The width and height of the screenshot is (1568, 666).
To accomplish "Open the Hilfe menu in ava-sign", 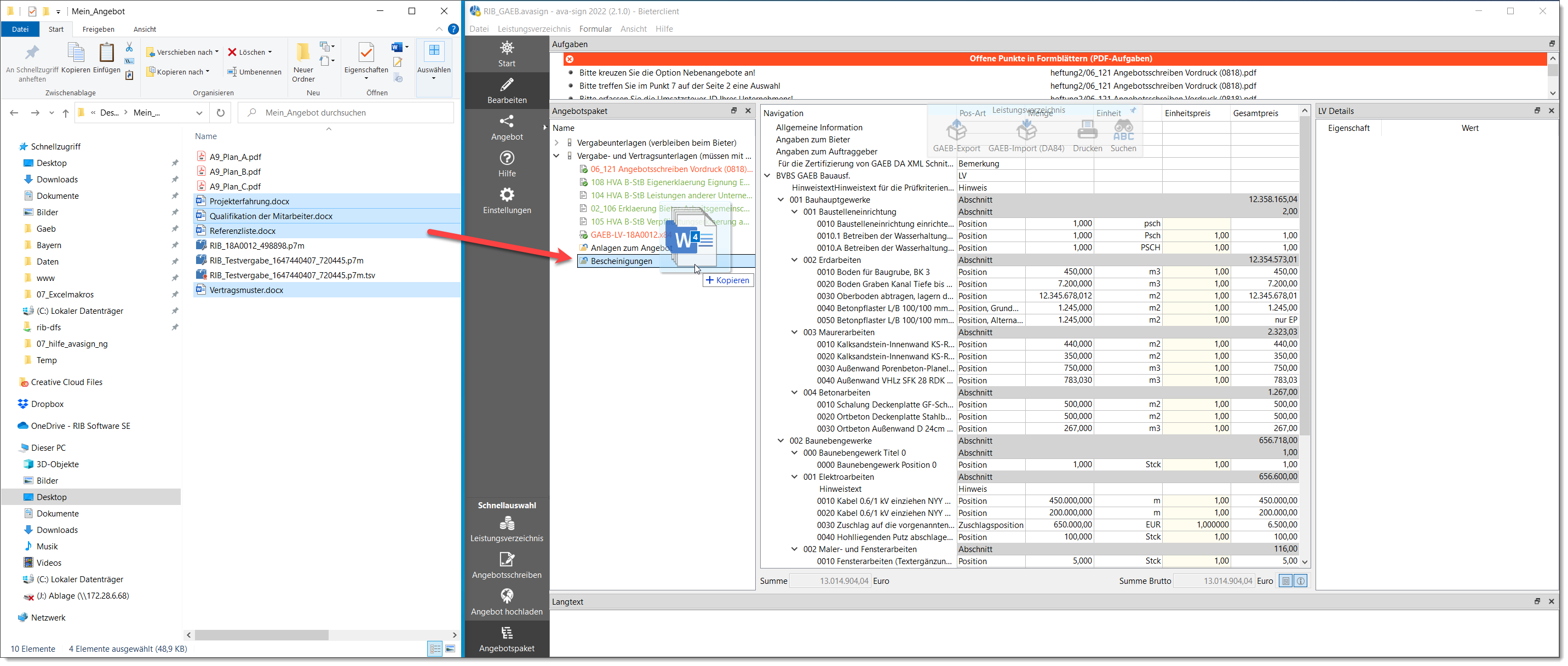I will coord(663,28).
